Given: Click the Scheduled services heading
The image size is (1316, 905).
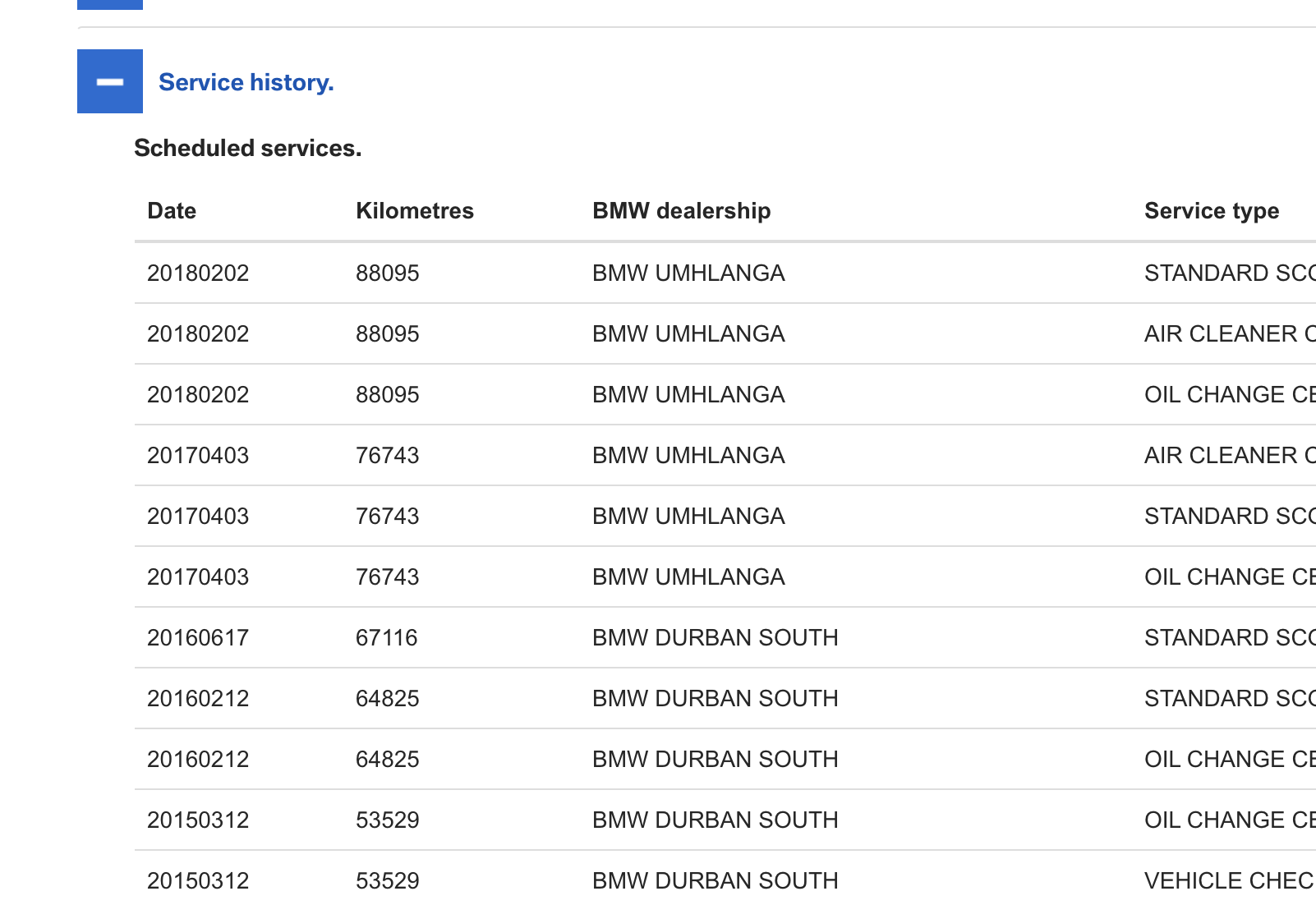Looking at the screenshot, I should click(247, 148).
